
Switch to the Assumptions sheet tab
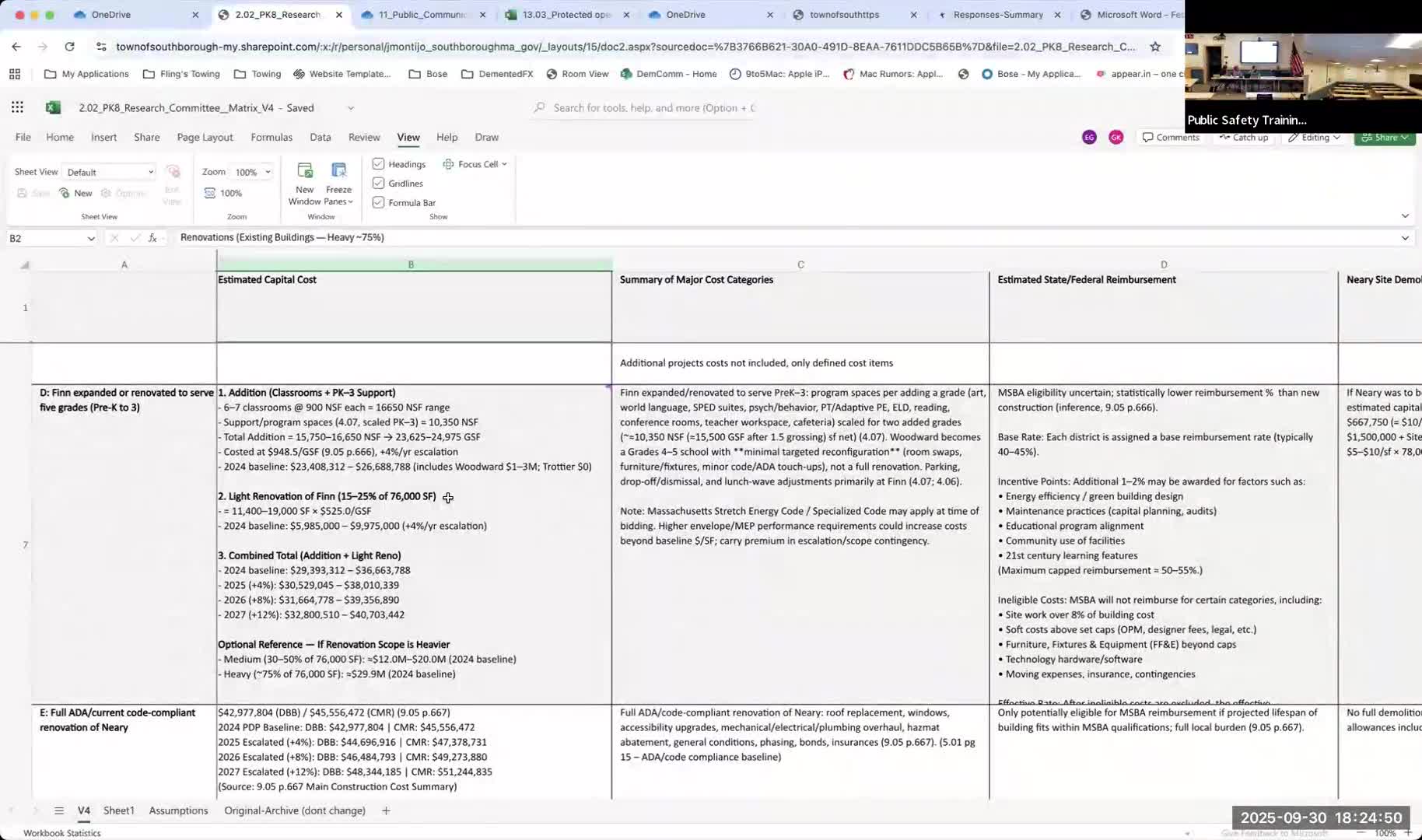coord(178,810)
